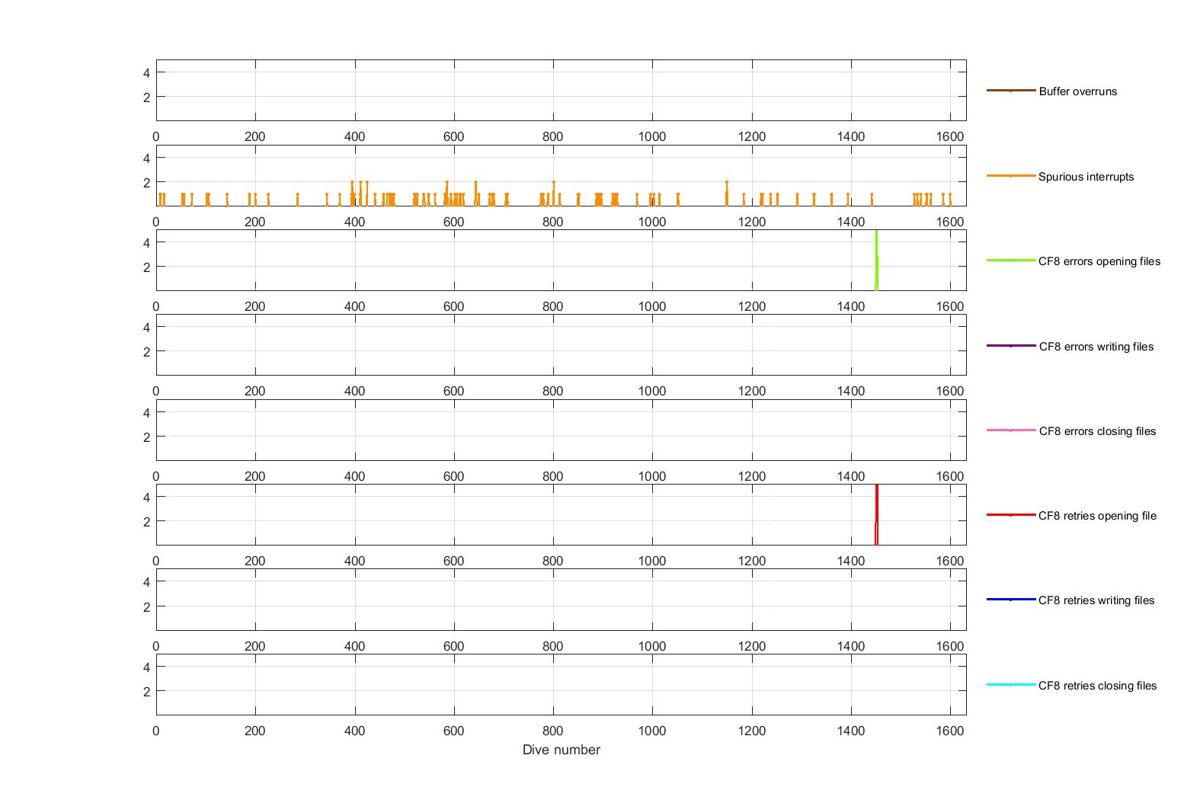This screenshot has width=1200, height=804.
Task: Click the green spike in CF8 errors opening plot
Action: 876,260
